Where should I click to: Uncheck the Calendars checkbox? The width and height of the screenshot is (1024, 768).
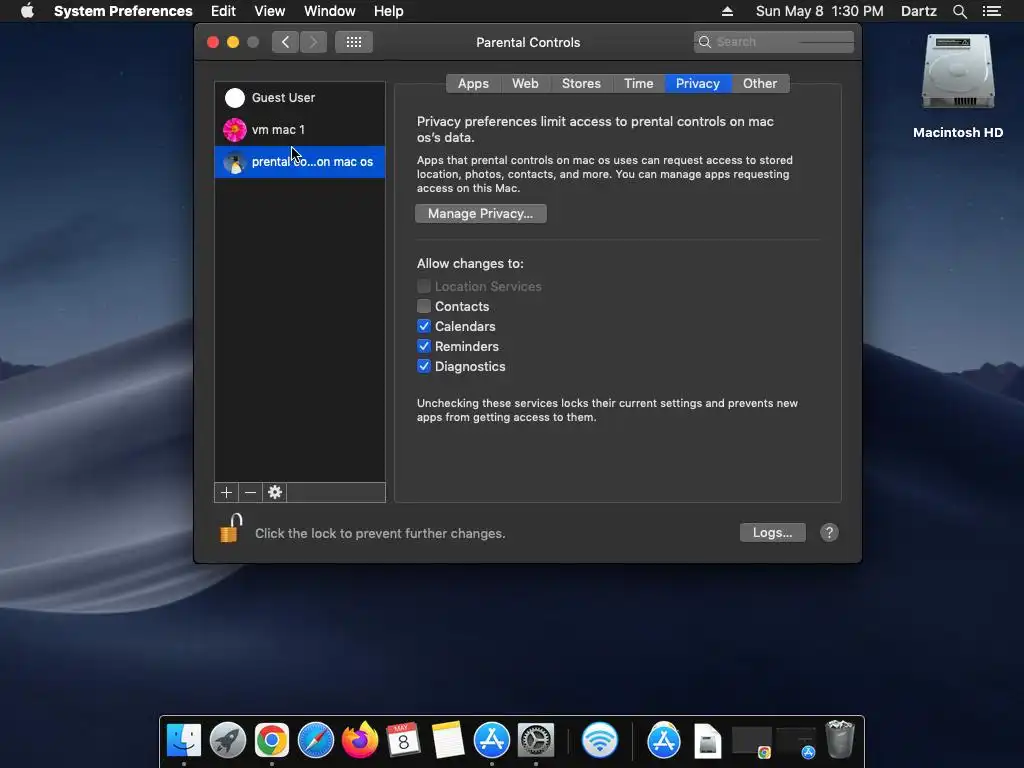pyautogui.click(x=424, y=326)
